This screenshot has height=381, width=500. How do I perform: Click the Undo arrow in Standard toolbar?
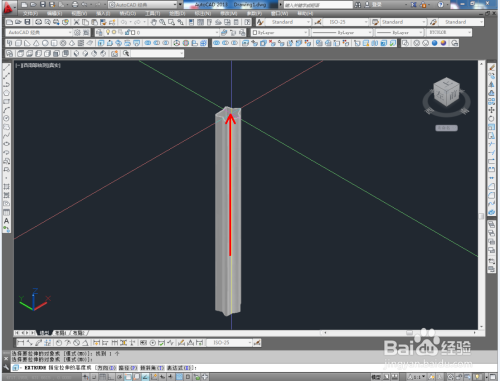click(x=124, y=22)
